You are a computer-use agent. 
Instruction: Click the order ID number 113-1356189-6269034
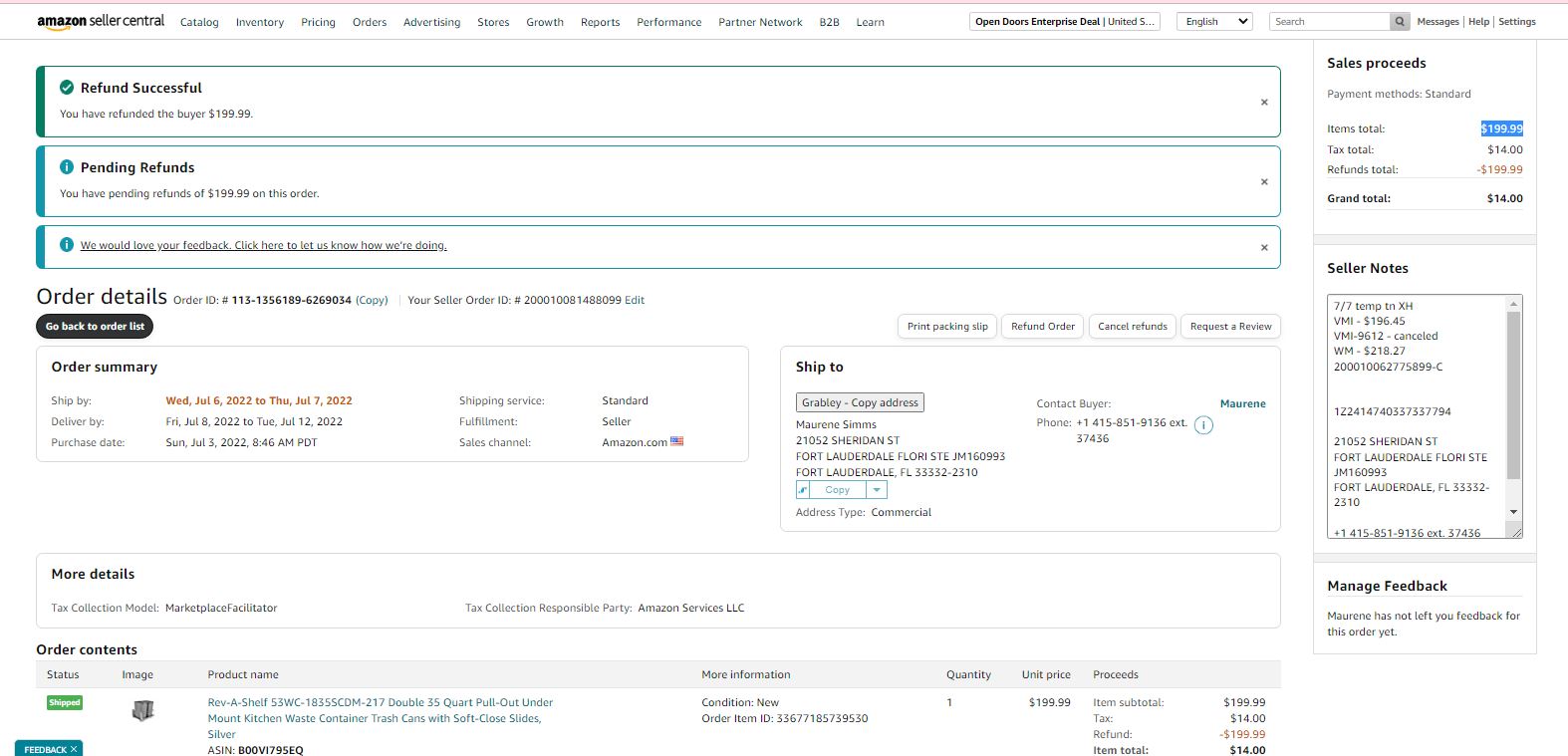click(x=292, y=300)
